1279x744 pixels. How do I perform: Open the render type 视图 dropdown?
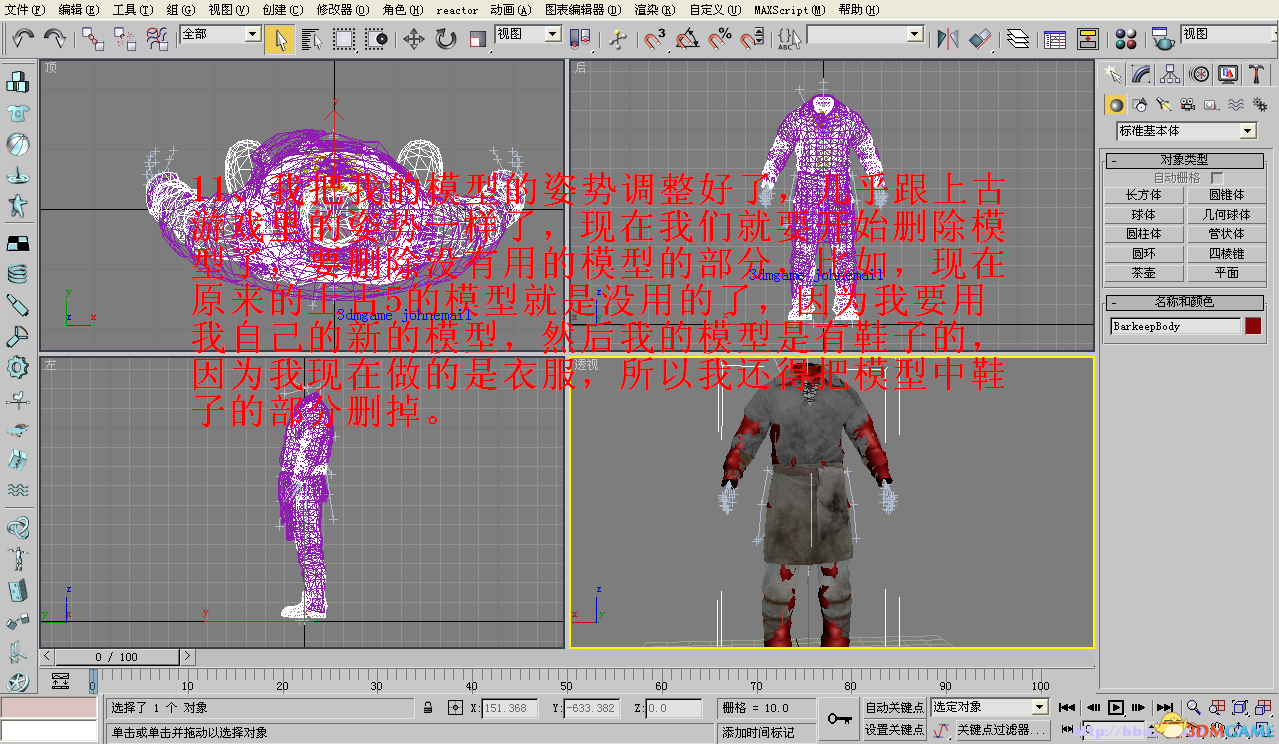pyautogui.click(x=1228, y=34)
